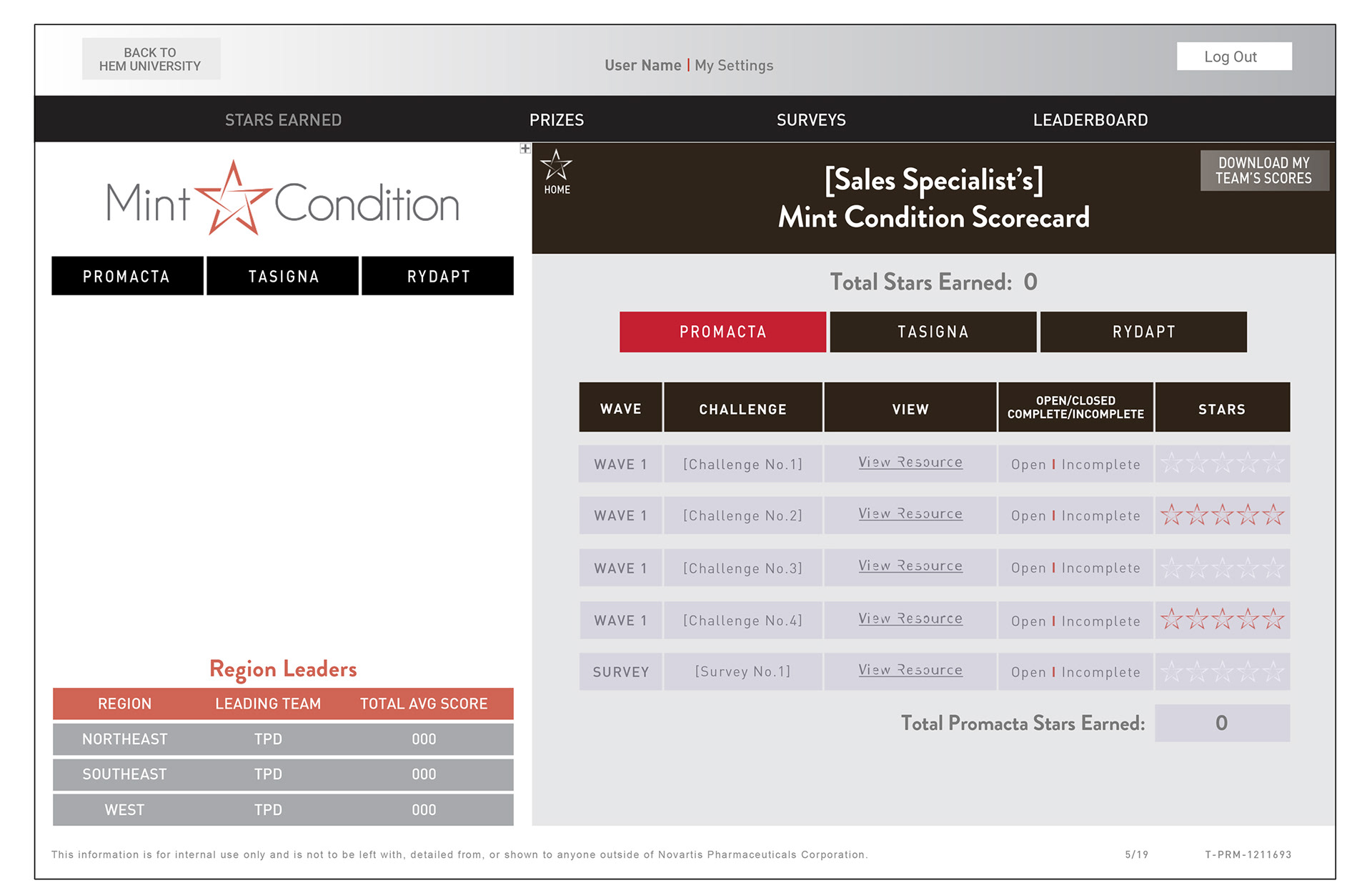Click star rating for Challenge No.1
1372x888 pixels.
click(1222, 463)
